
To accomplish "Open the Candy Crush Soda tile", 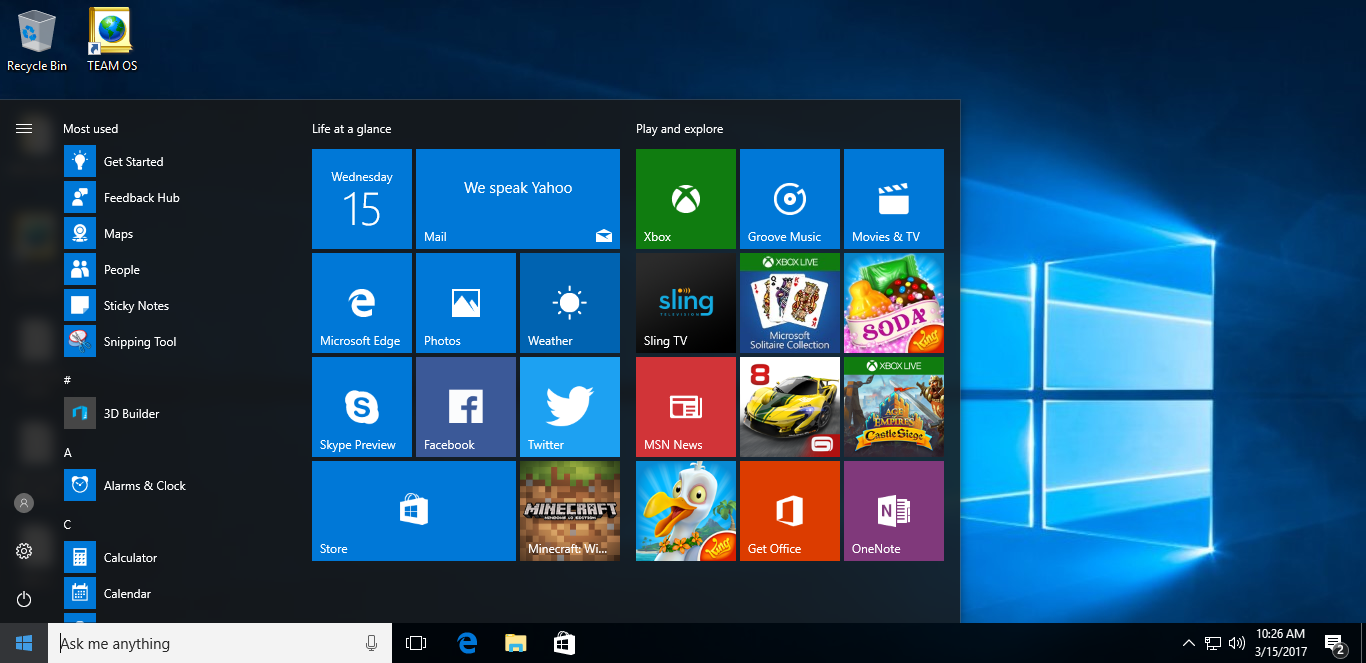I will (894, 303).
